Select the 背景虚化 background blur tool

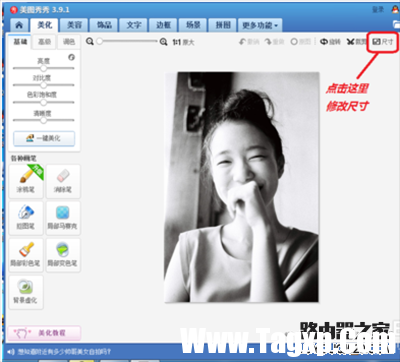point(26,292)
